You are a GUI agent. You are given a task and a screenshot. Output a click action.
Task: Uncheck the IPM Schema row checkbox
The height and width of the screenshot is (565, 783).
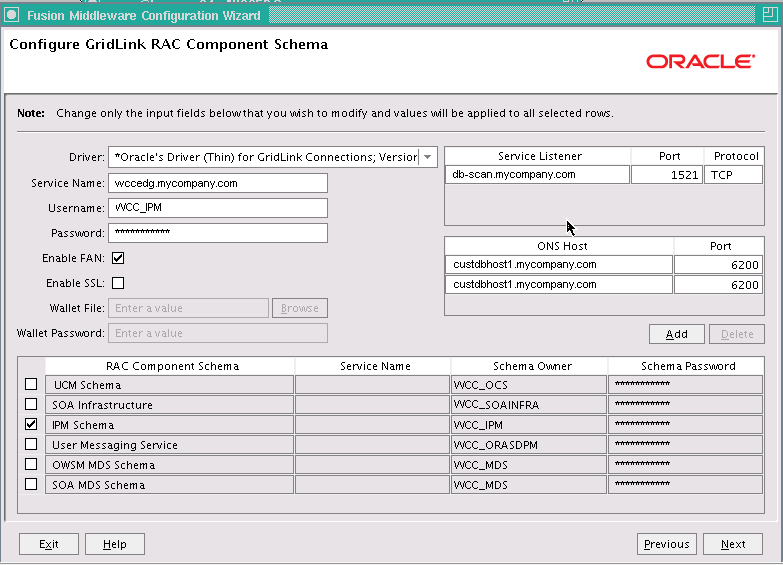click(31, 424)
